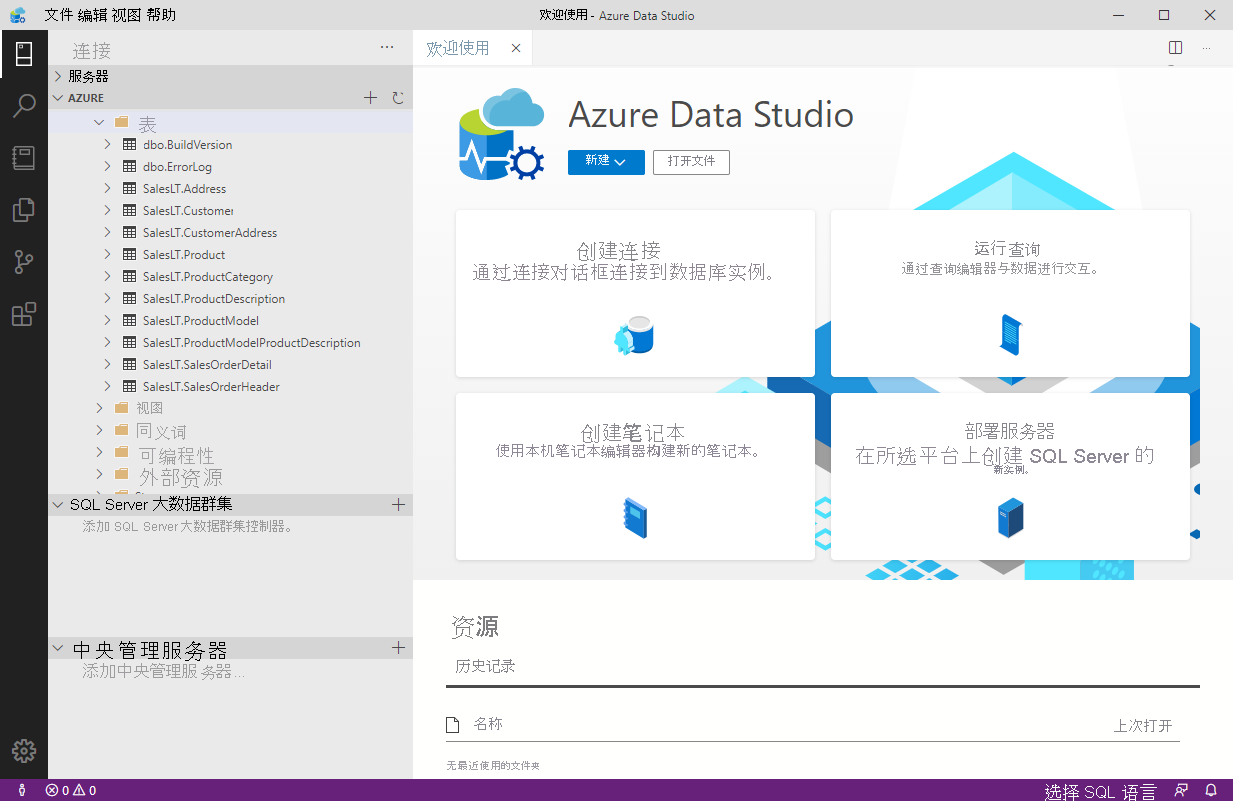Click the 打开文件 (Open File) button
The height and width of the screenshot is (801, 1233).
[x=691, y=162]
